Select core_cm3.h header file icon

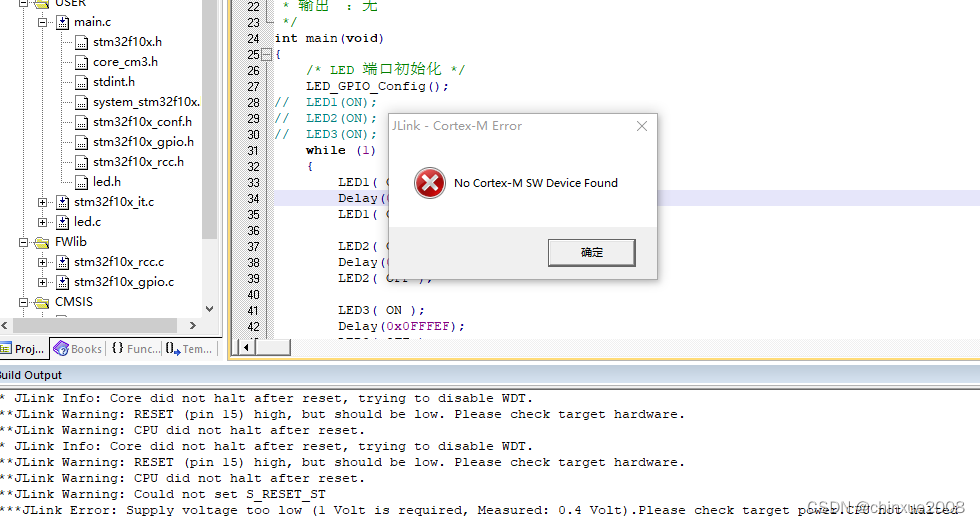coord(81,62)
